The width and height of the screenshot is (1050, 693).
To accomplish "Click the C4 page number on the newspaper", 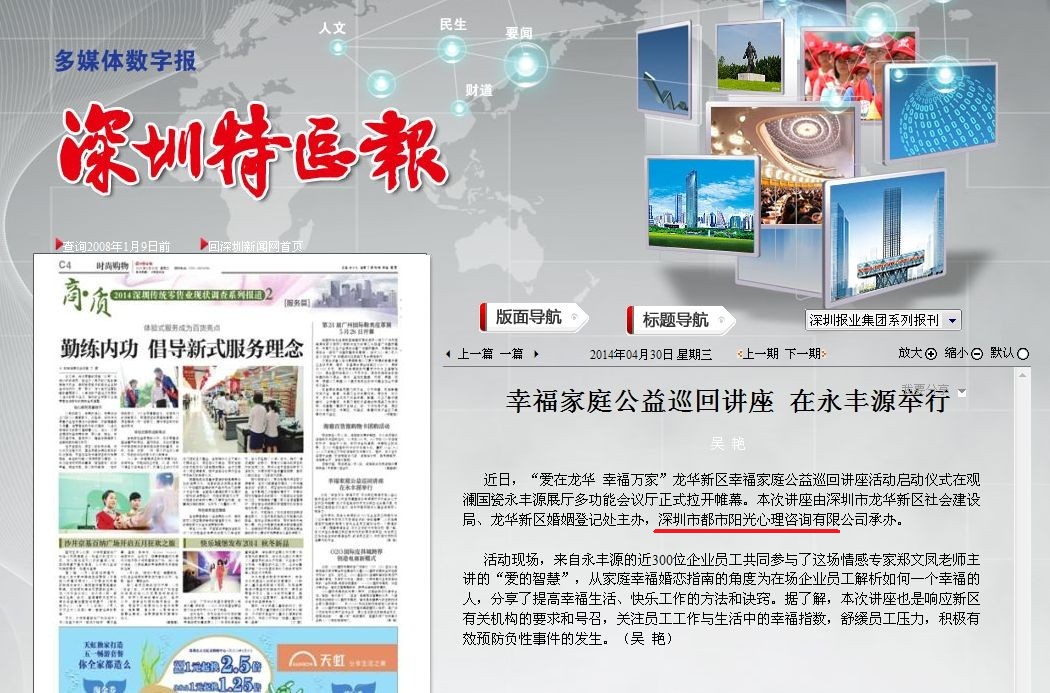I will 65,265.
